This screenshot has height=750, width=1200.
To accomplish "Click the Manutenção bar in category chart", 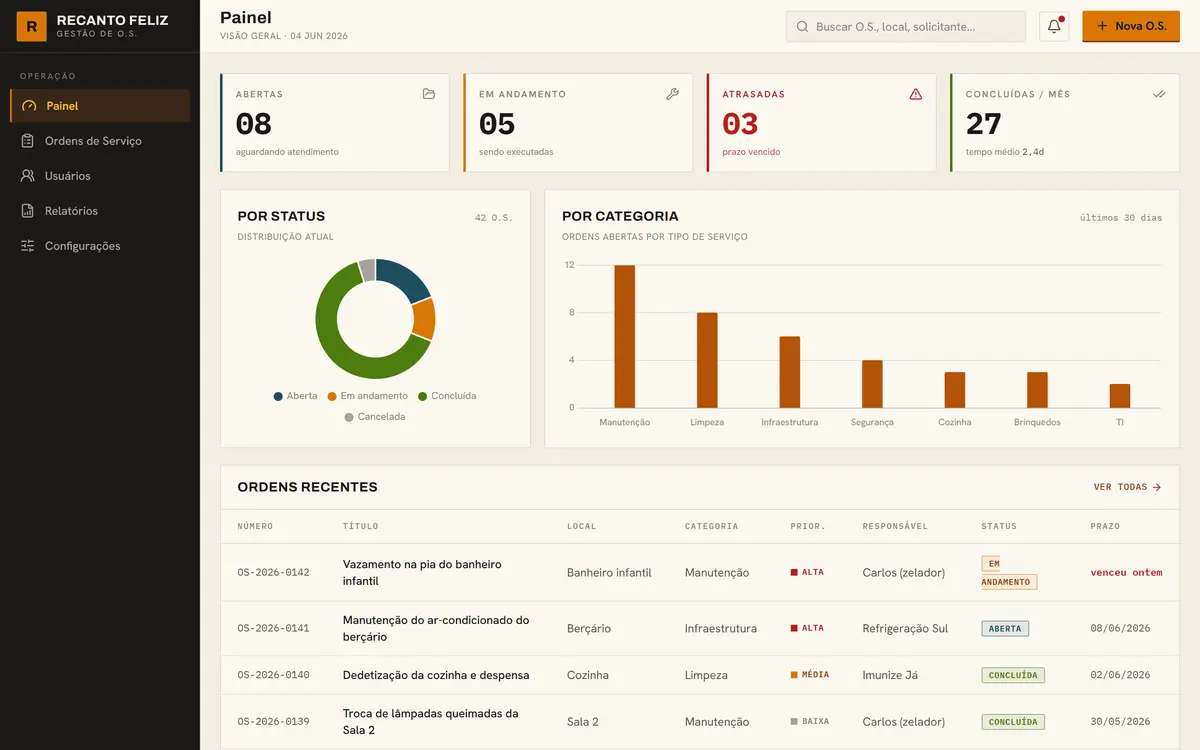I will click(625, 336).
